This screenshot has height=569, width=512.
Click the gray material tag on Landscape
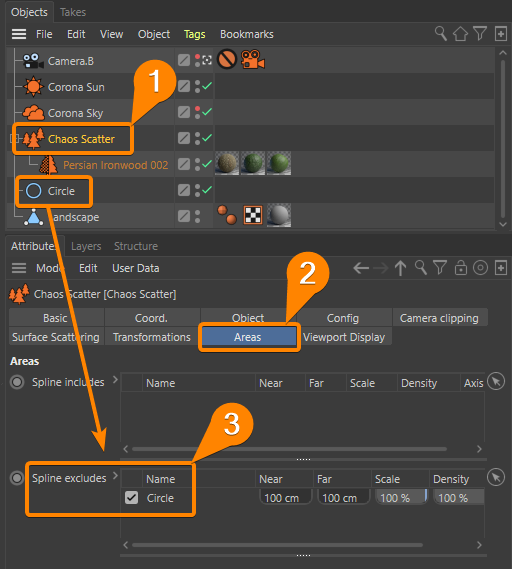pos(279,215)
